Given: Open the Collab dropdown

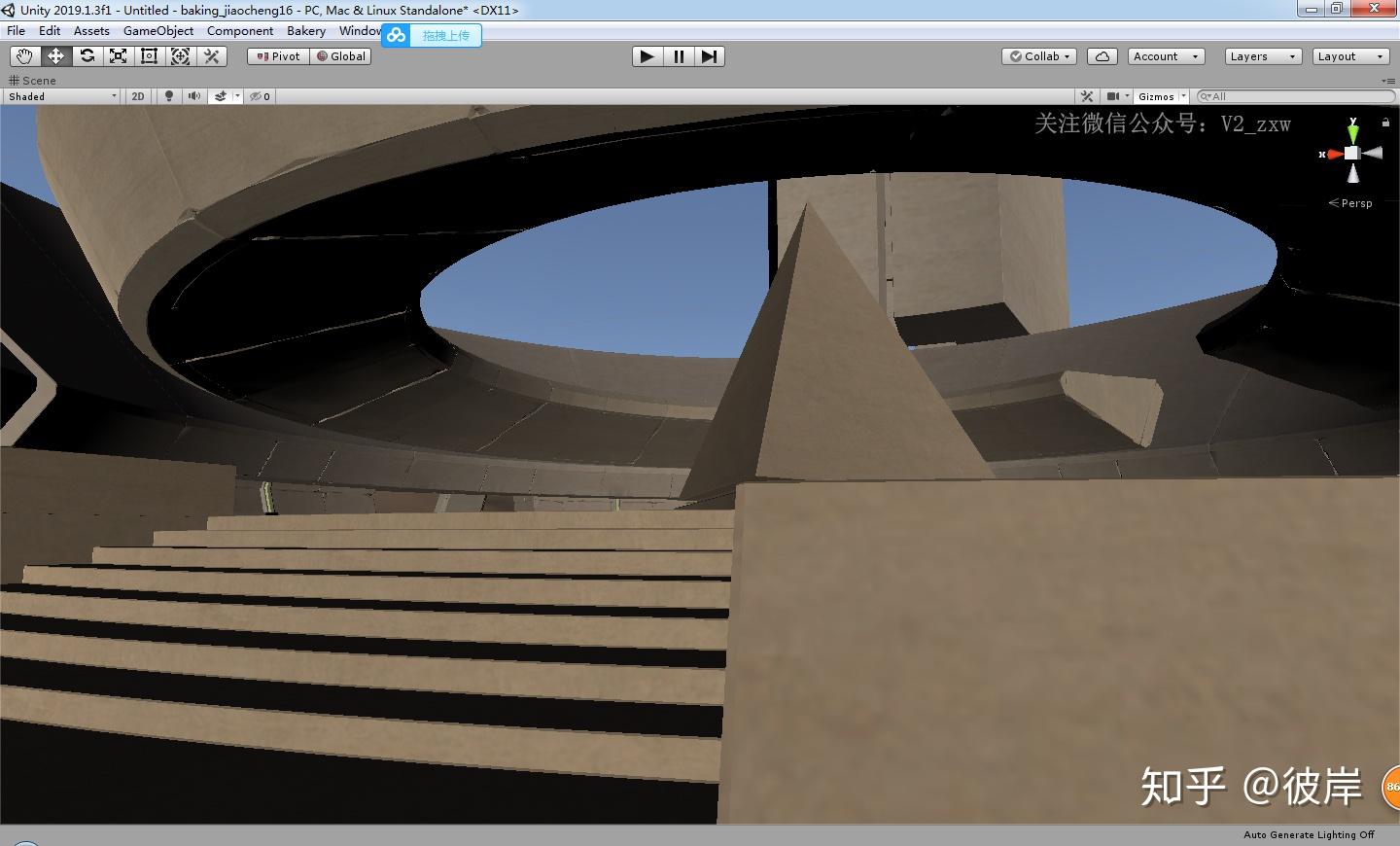Looking at the screenshot, I should coord(1039,56).
